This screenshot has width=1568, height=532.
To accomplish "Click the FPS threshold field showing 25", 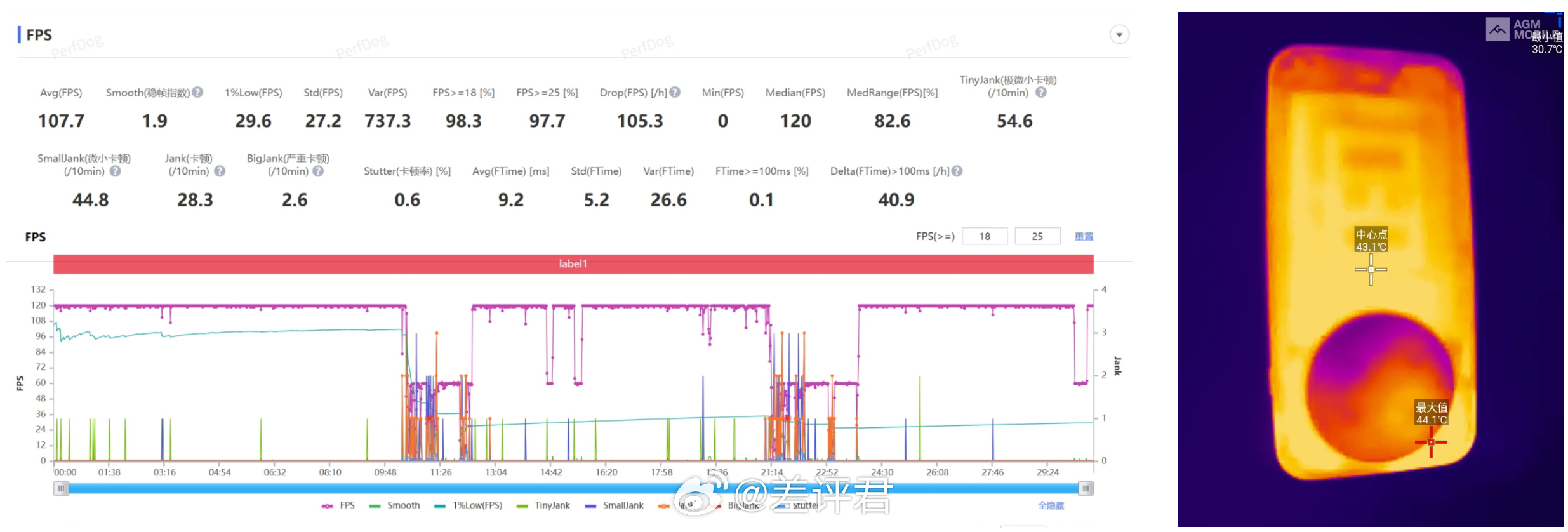I will pos(1037,236).
